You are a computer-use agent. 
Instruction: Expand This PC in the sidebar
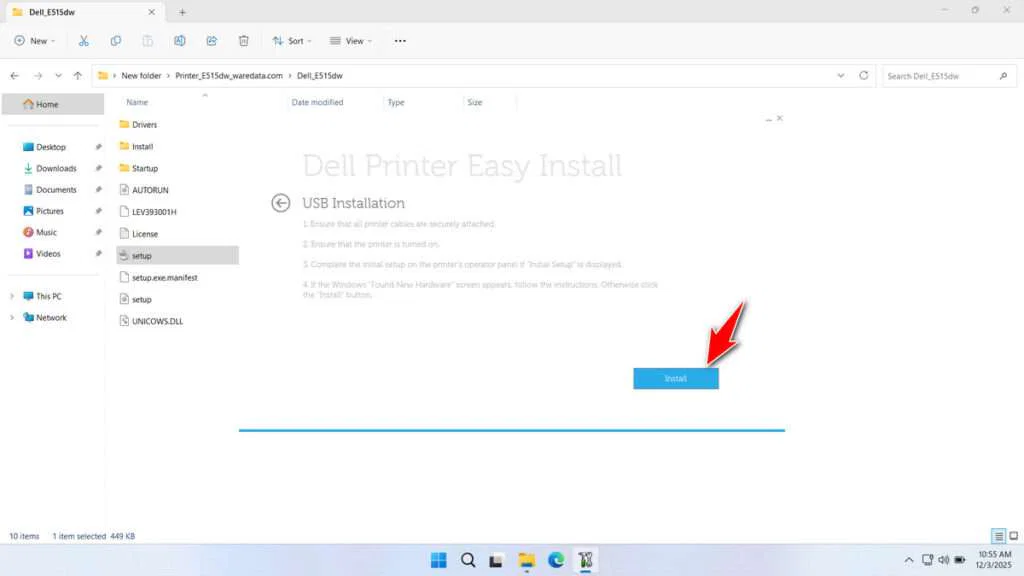point(13,296)
